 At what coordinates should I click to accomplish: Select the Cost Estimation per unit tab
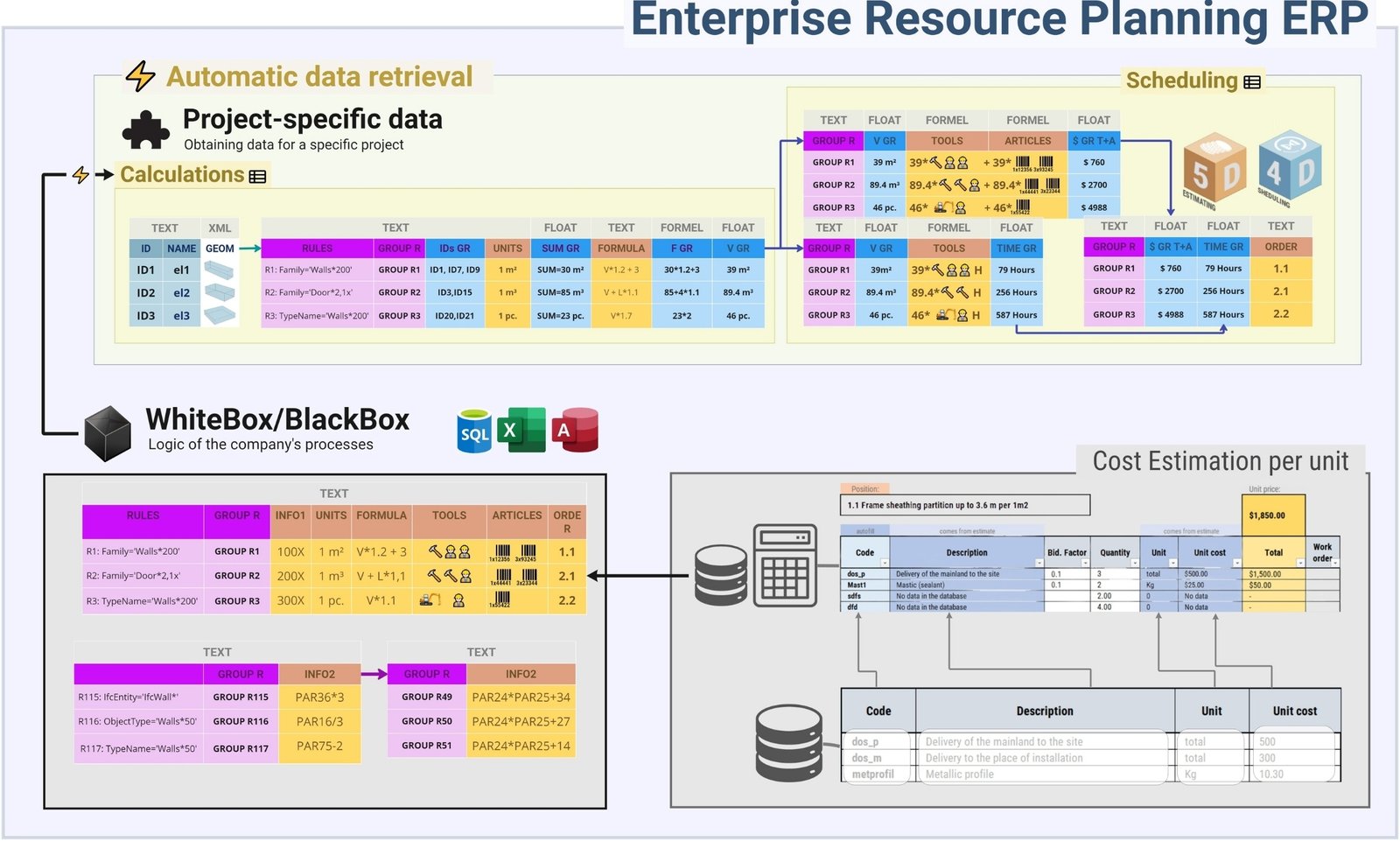[1221, 461]
